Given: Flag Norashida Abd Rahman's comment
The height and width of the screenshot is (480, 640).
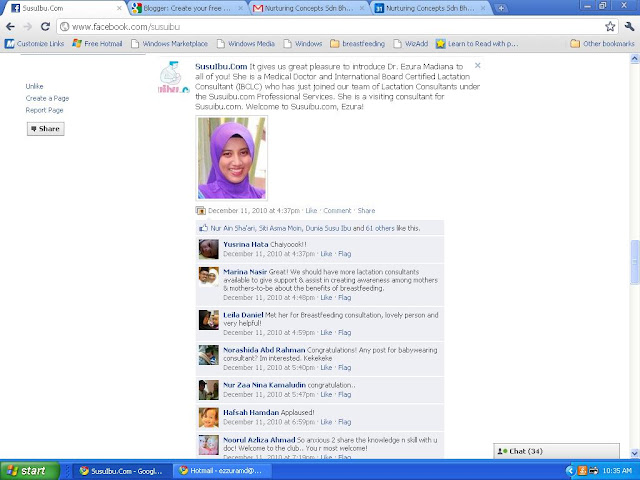Looking at the screenshot, I should click(344, 368).
